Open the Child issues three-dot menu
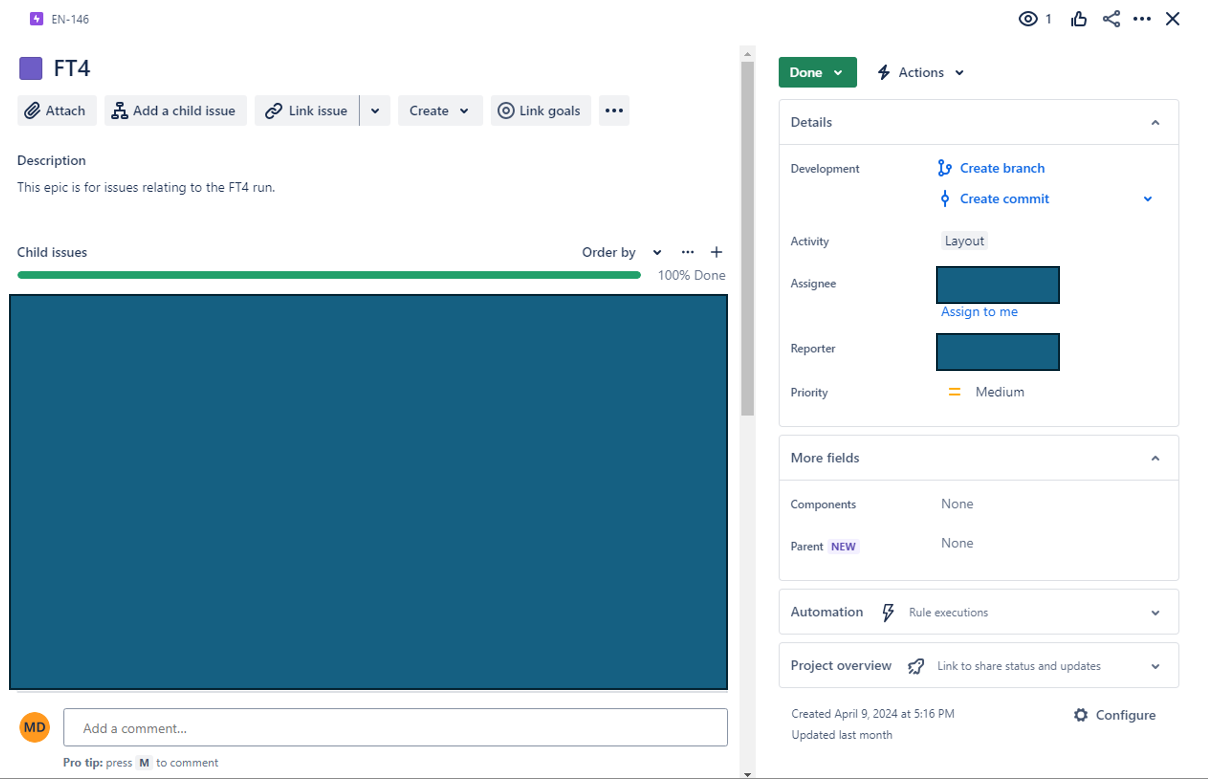The image size is (1208, 779). (x=688, y=252)
